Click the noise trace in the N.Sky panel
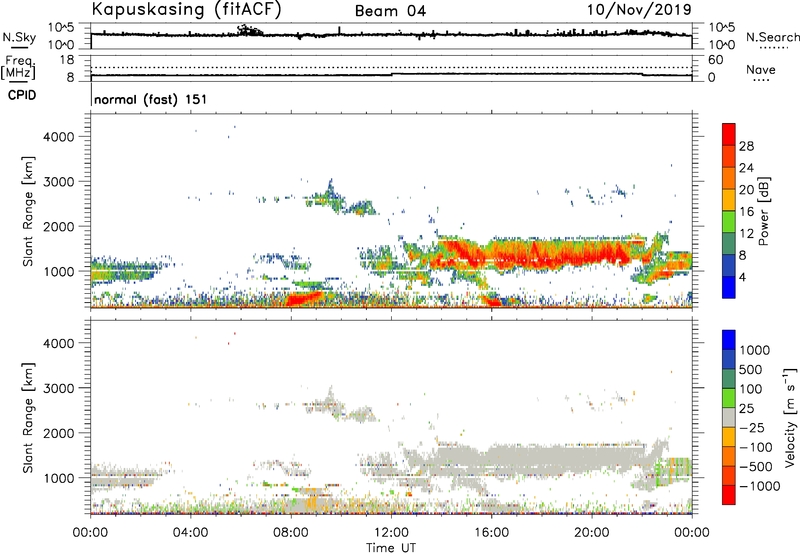 point(391,35)
